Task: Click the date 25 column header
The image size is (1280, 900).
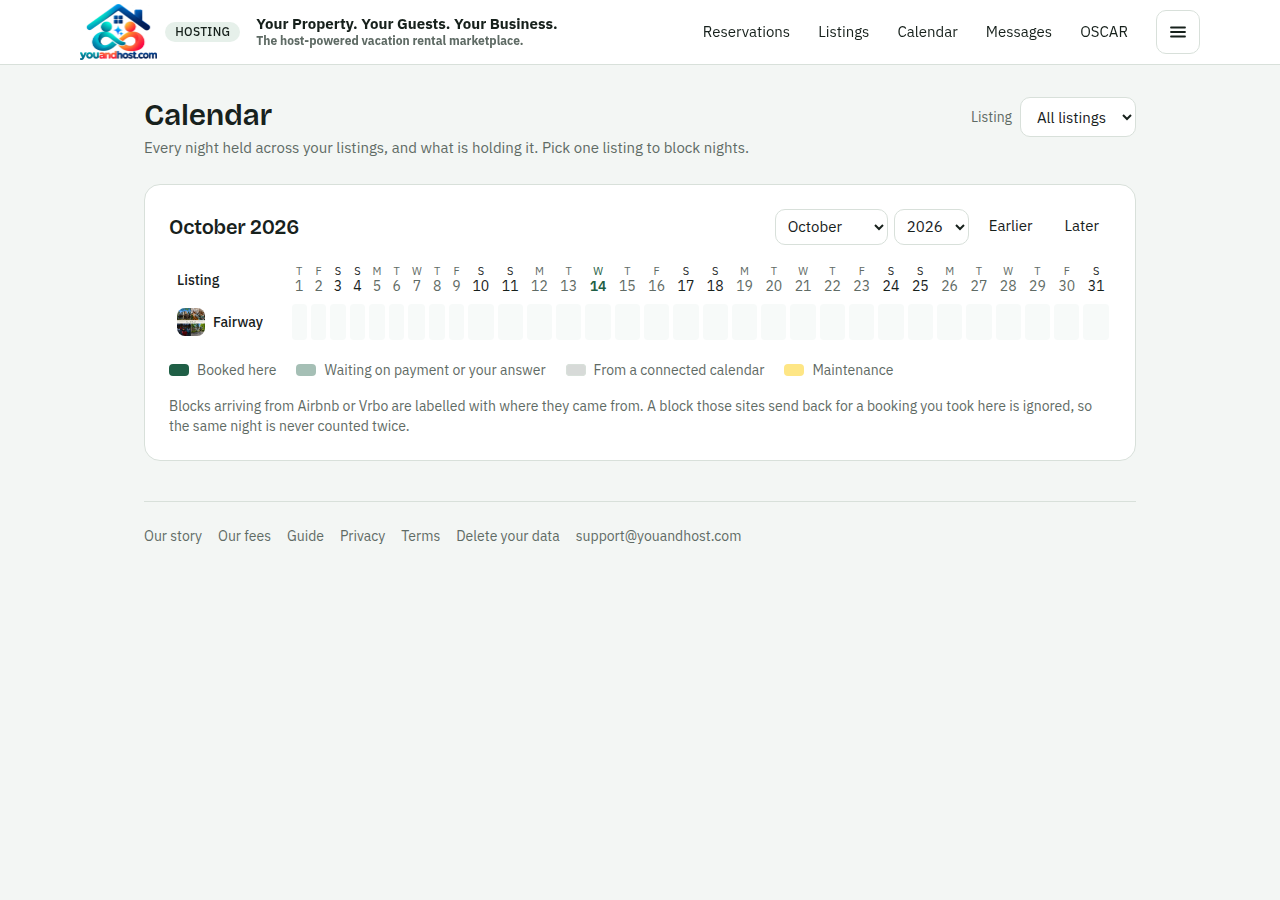Action: 920,279
